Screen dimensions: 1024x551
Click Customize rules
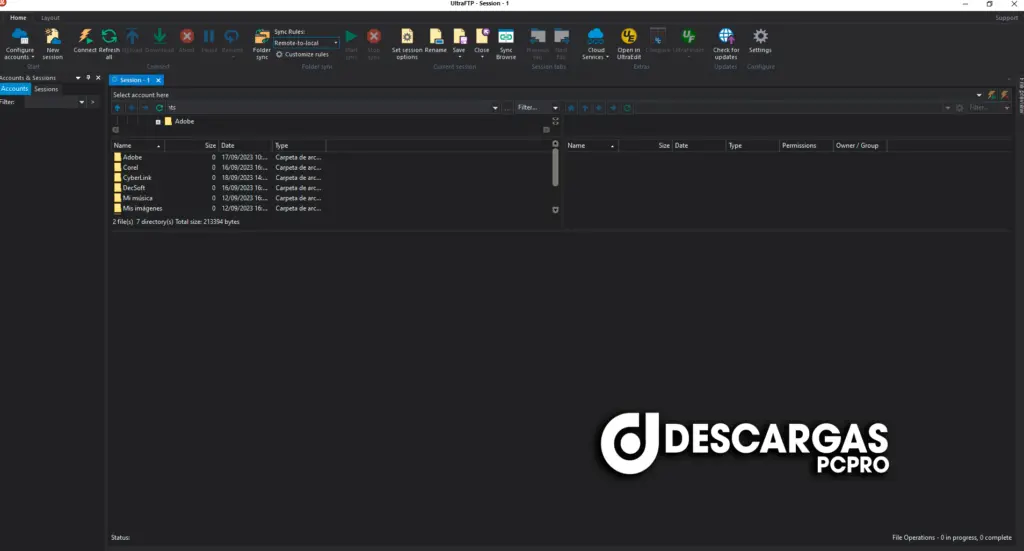tap(302, 54)
